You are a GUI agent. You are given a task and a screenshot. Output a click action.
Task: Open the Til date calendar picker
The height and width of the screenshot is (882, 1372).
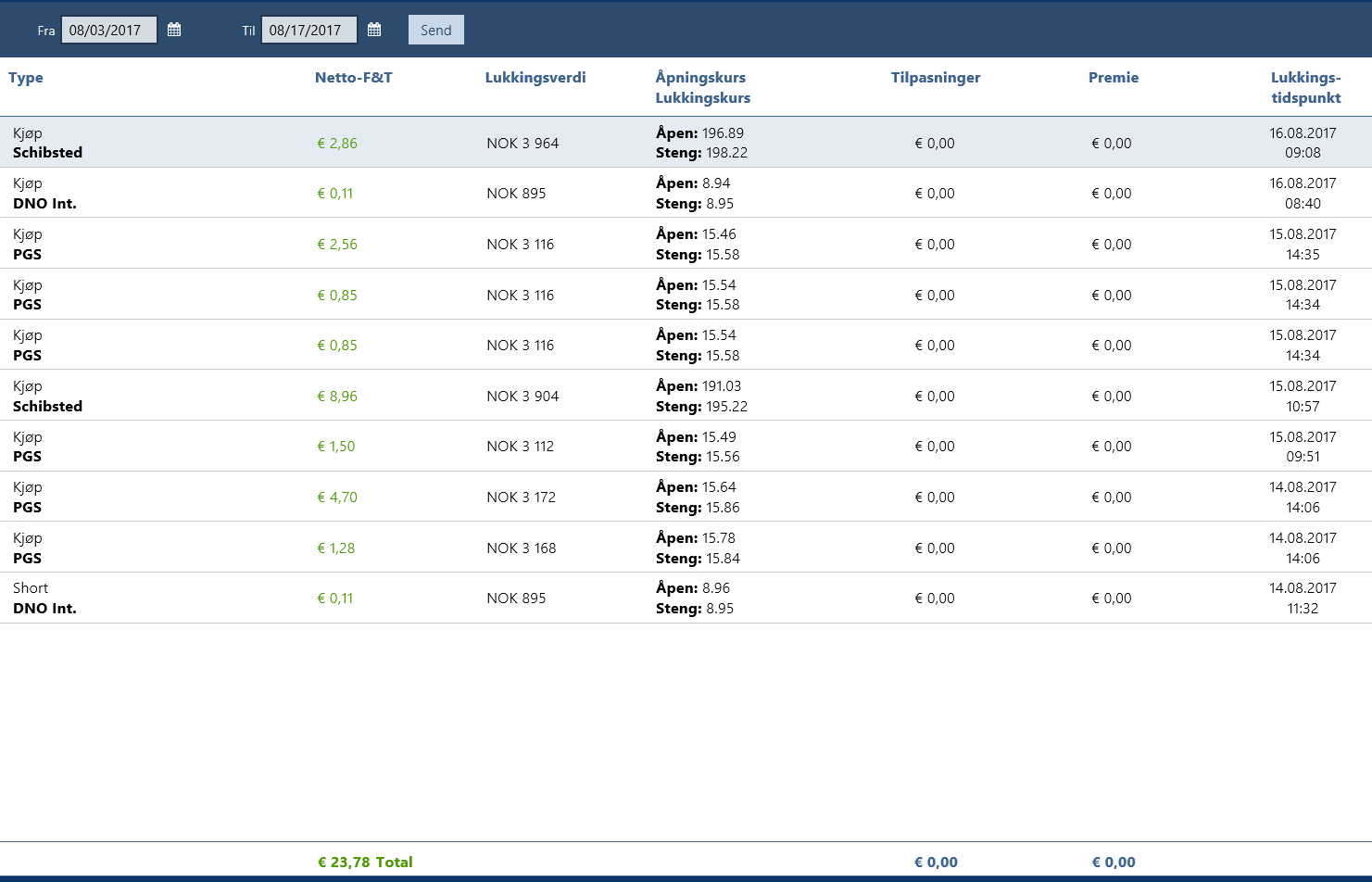(x=374, y=30)
